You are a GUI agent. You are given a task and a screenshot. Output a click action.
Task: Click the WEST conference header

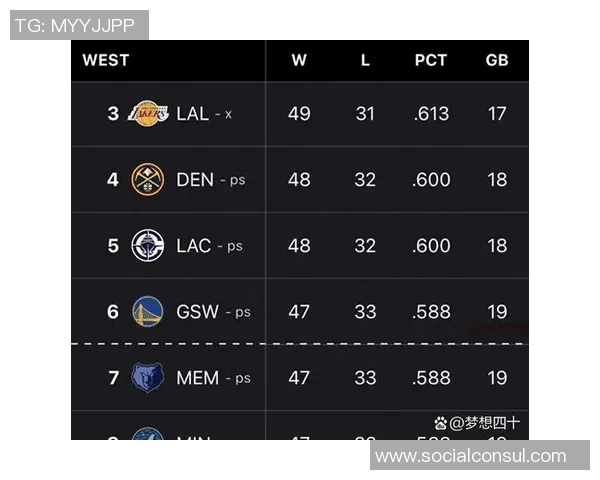pos(106,60)
